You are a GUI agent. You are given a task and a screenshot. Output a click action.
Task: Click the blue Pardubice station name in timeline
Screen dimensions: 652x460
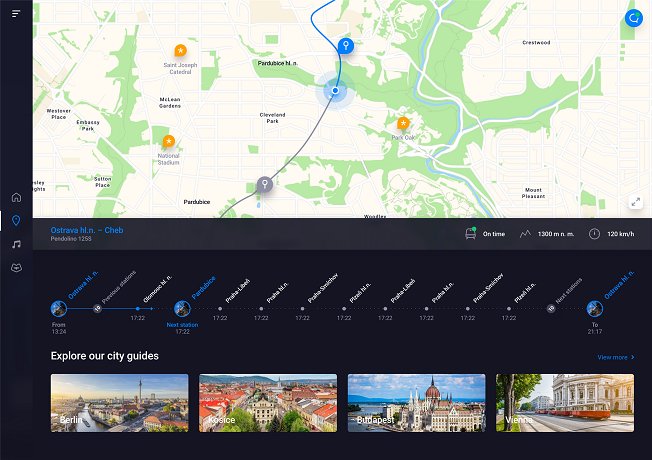203,287
